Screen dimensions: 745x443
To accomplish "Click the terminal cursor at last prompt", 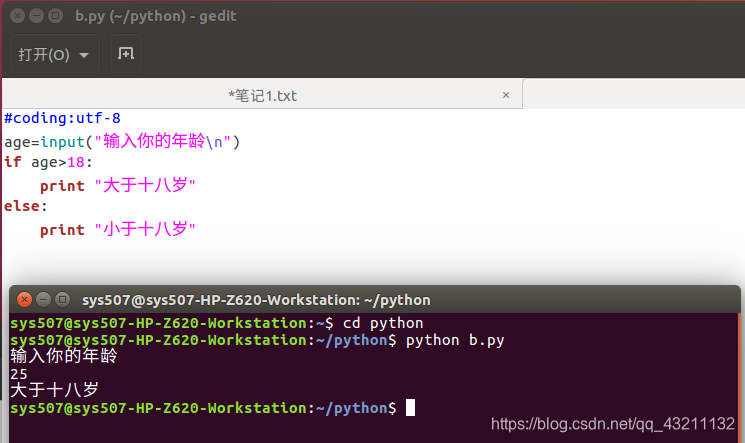I will tap(411, 408).
